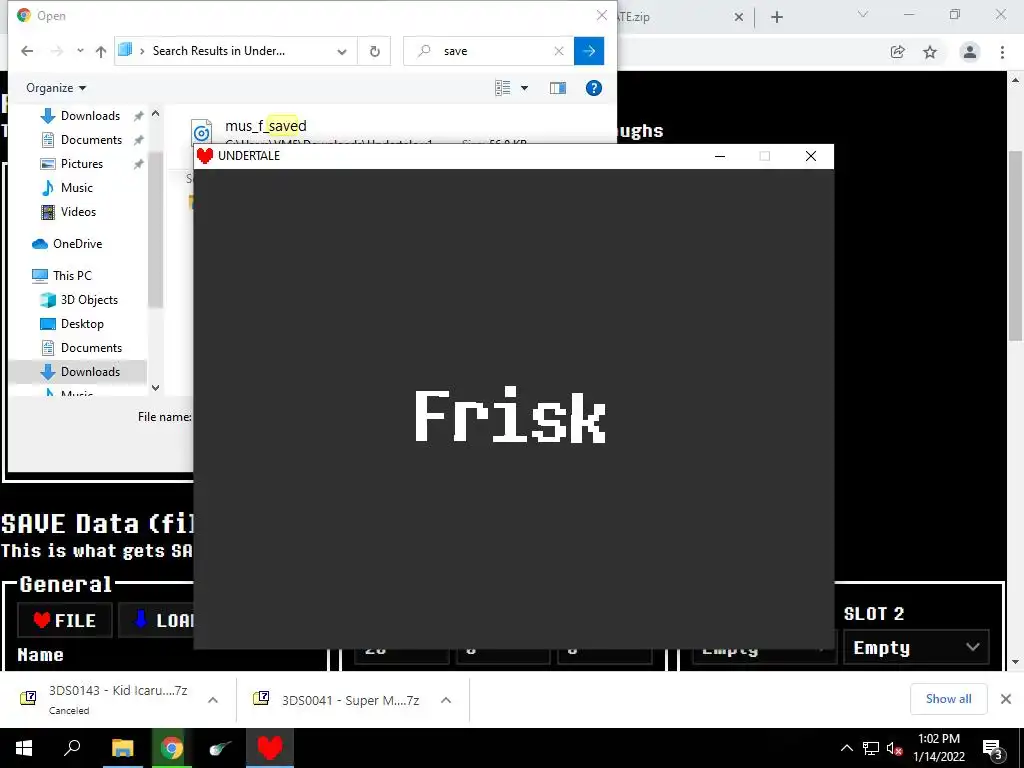Expand options for Kid Icarus download
The width and height of the screenshot is (1024, 768).
coord(213,699)
